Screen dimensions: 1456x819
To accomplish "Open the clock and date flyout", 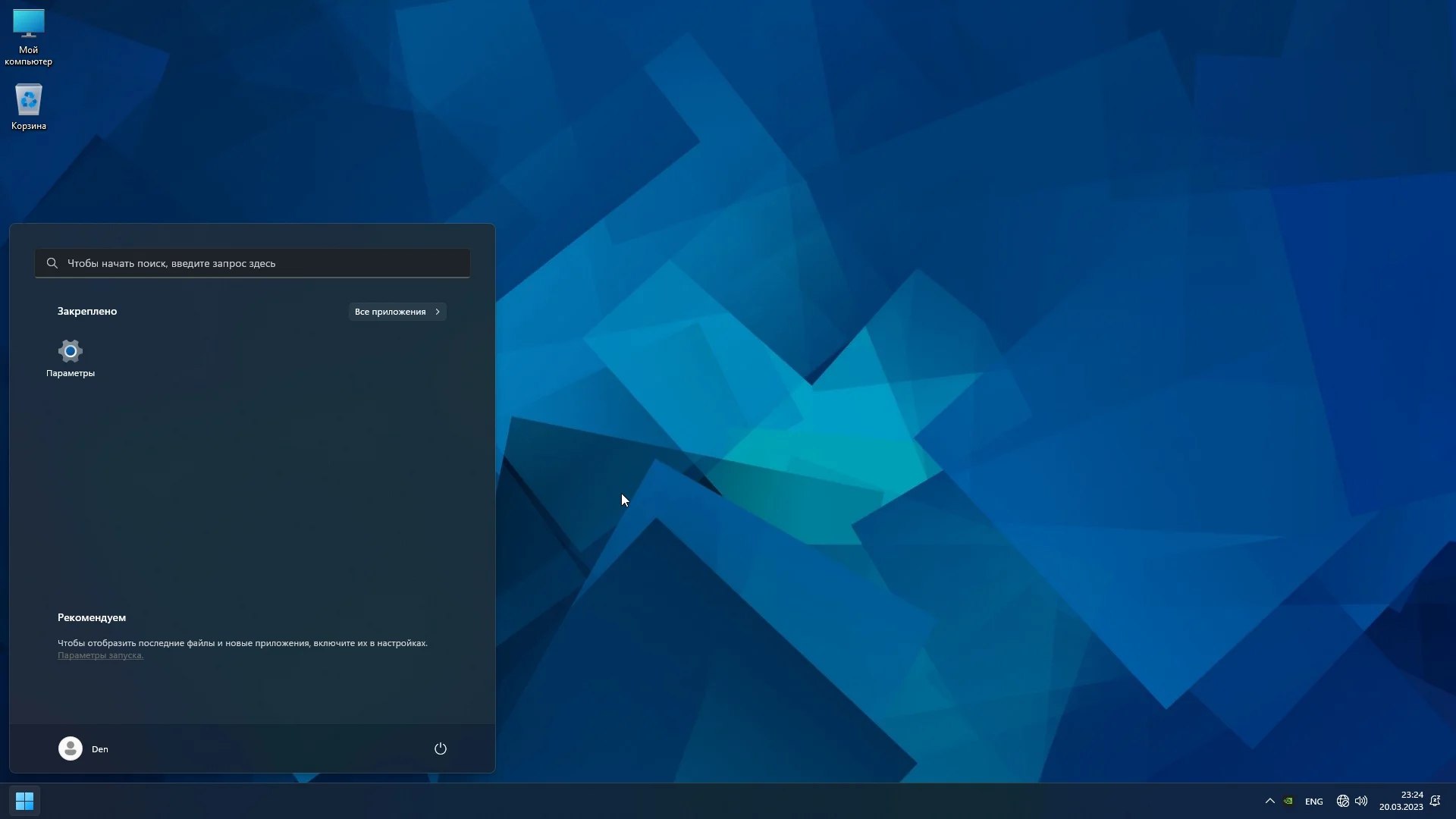I will click(x=1401, y=801).
